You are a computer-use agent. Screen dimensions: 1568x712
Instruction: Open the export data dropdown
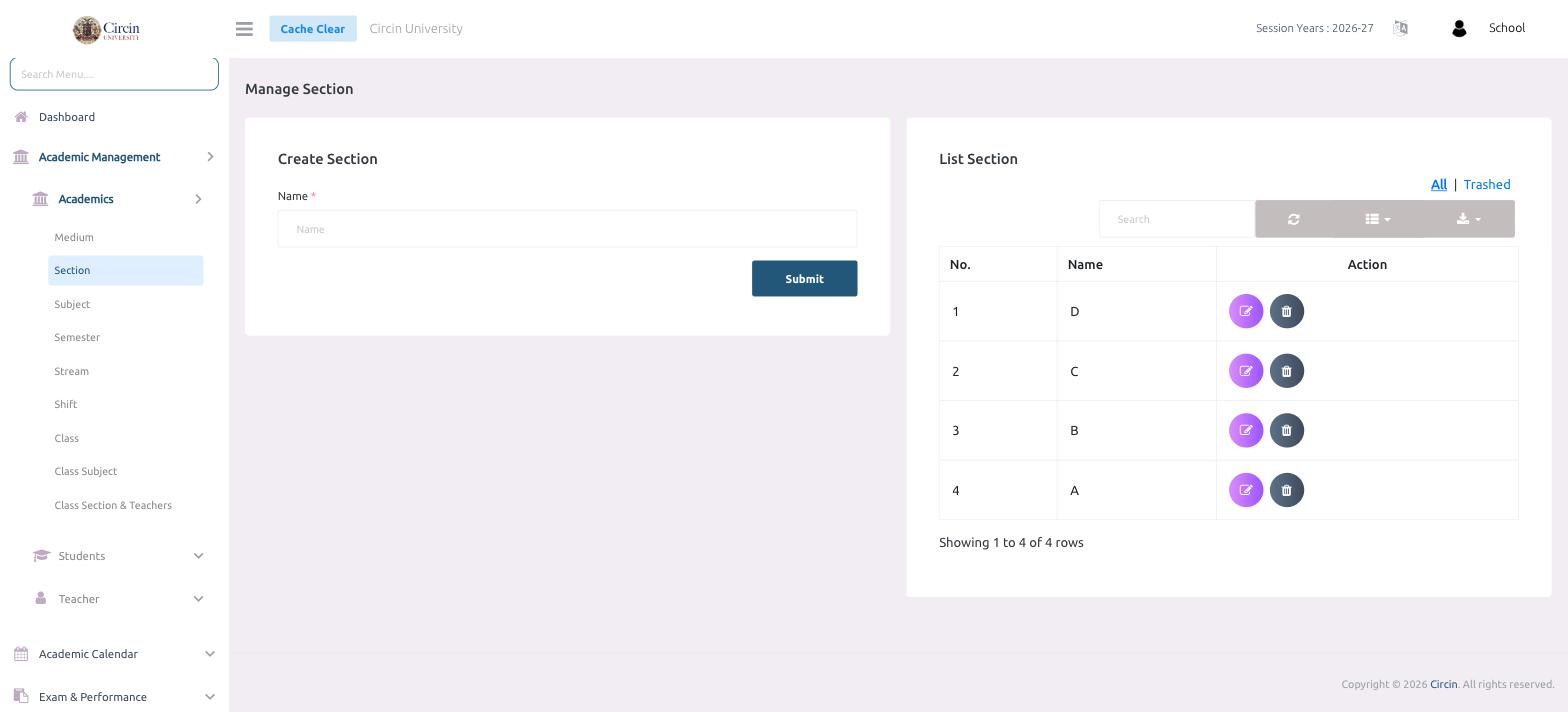[1469, 219]
